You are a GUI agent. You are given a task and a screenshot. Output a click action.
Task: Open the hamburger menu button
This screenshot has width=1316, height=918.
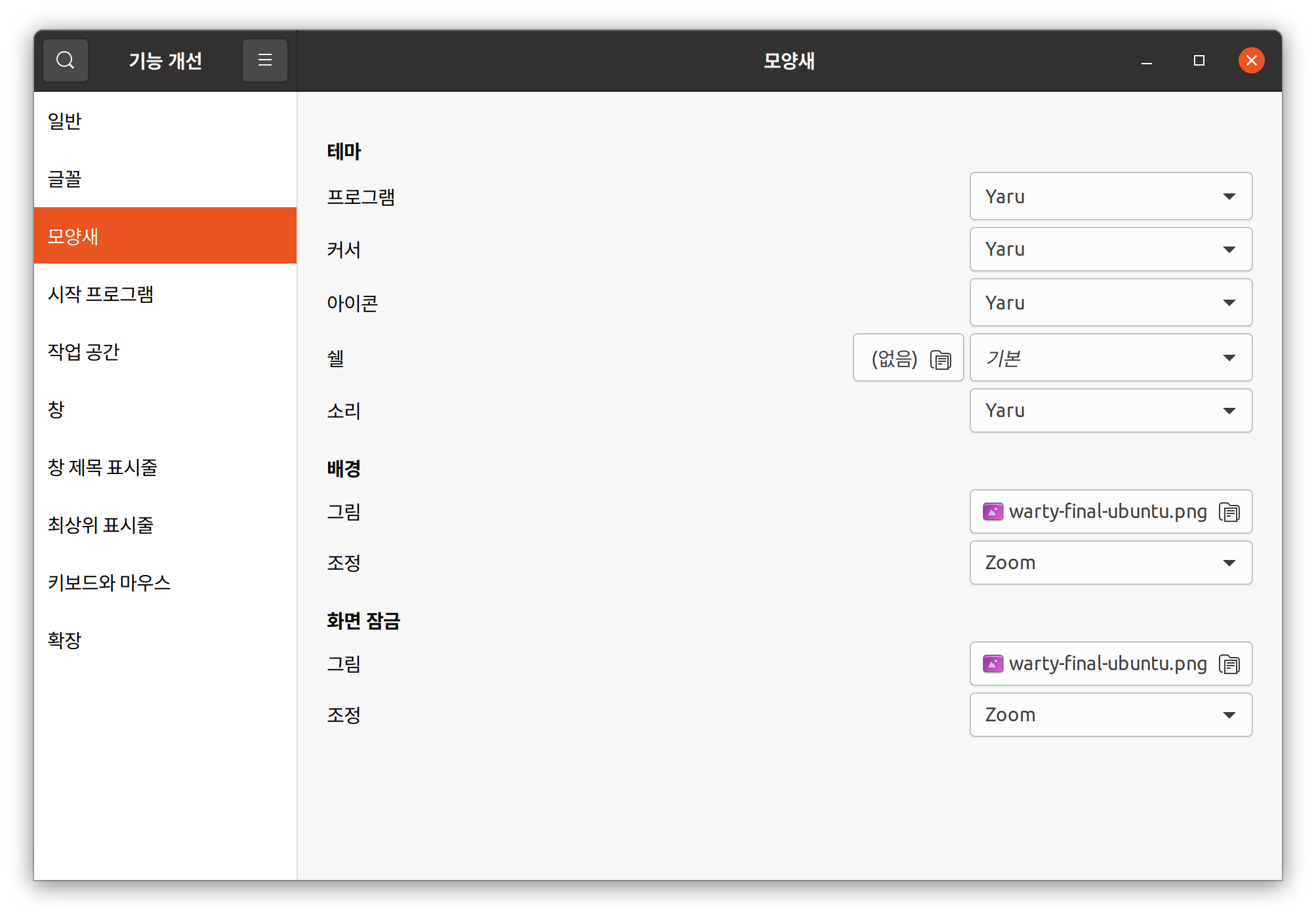tap(264, 60)
